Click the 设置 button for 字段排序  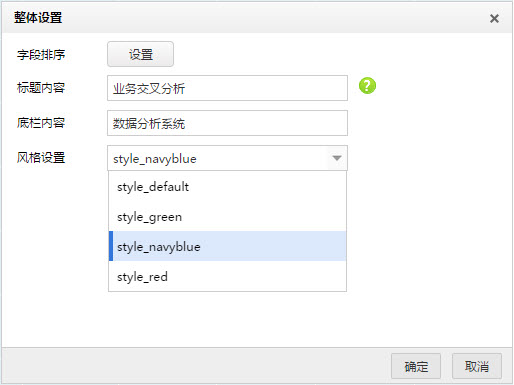tap(140, 54)
